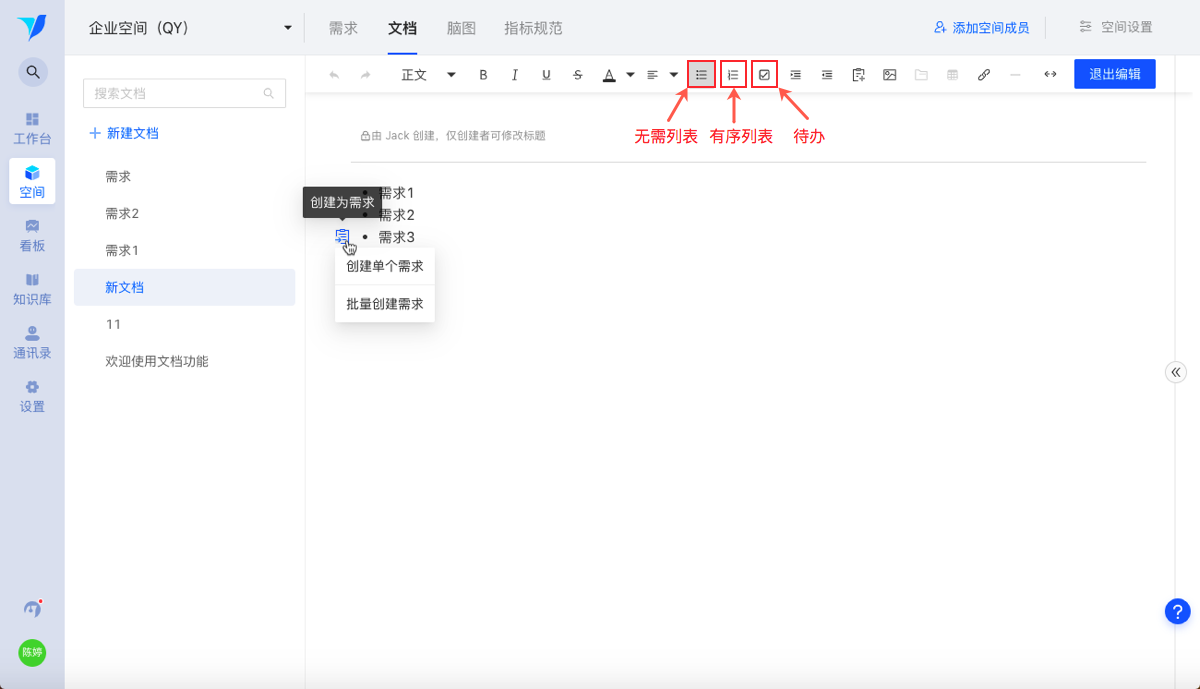The image size is (1200, 689).
Task: Open the 企业空间 (QY) space selector dropdown
Action: click(190, 28)
